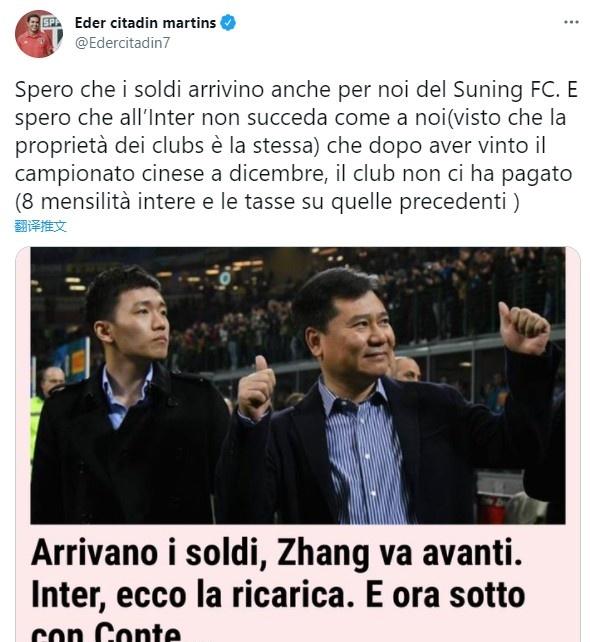Viewport: 590px width, 642px height.
Task: Select the display name Eder citadin martins
Action: coord(145,23)
